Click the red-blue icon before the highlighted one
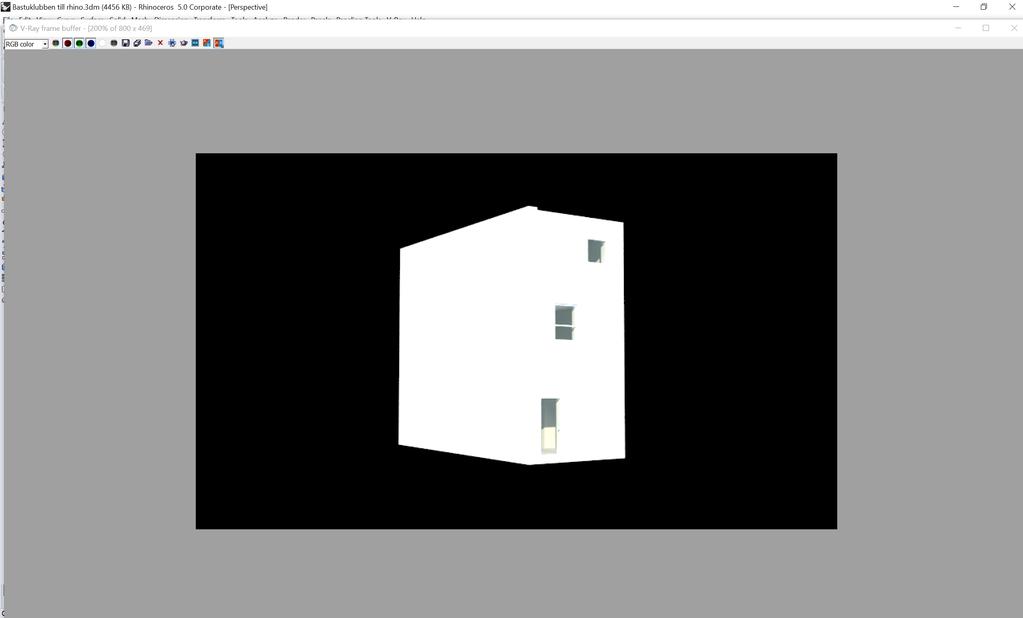The image size is (1023, 618). (x=207, y=43)
